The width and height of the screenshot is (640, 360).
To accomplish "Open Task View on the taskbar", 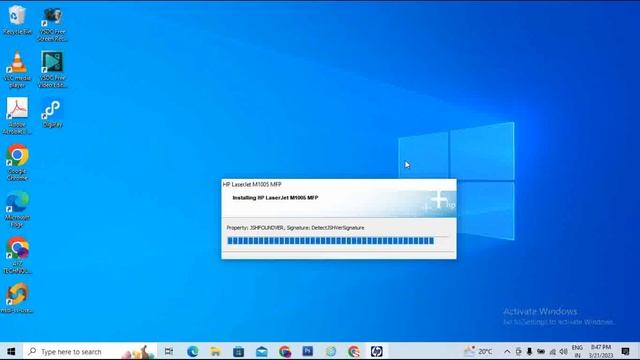I will point(169,351).
